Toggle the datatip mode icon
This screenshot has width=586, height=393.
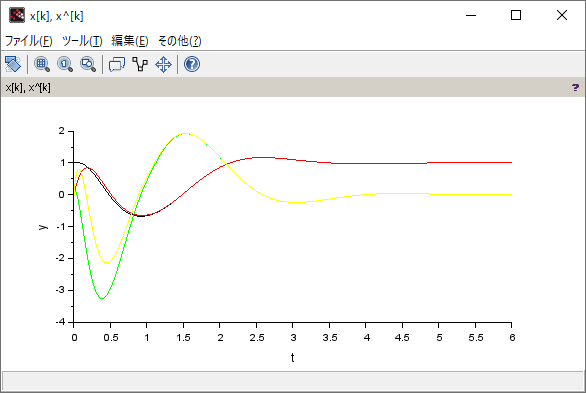[117, 64]
